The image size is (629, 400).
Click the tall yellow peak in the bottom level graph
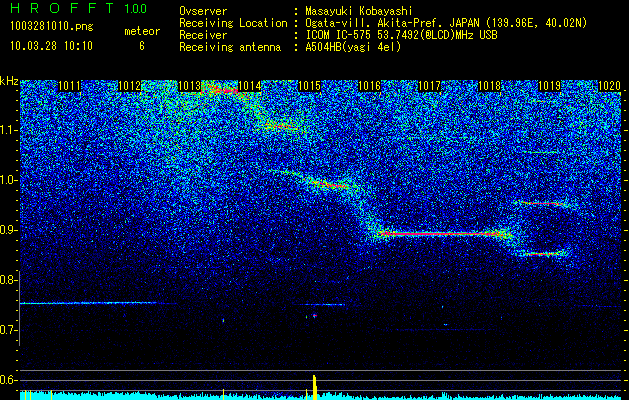tap(314, 387)
